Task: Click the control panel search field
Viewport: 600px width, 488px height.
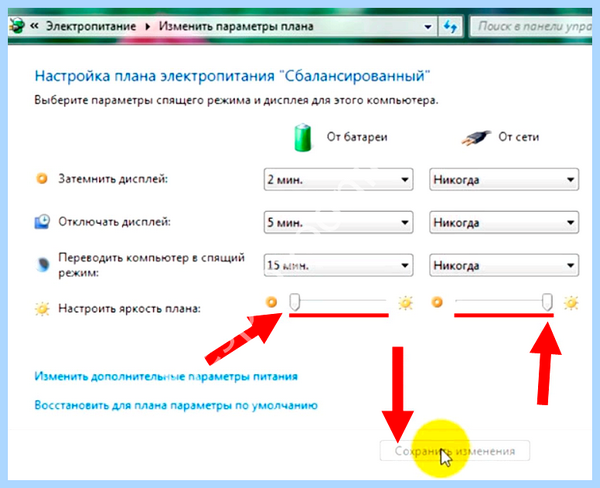Action: (x=531, y=26)
